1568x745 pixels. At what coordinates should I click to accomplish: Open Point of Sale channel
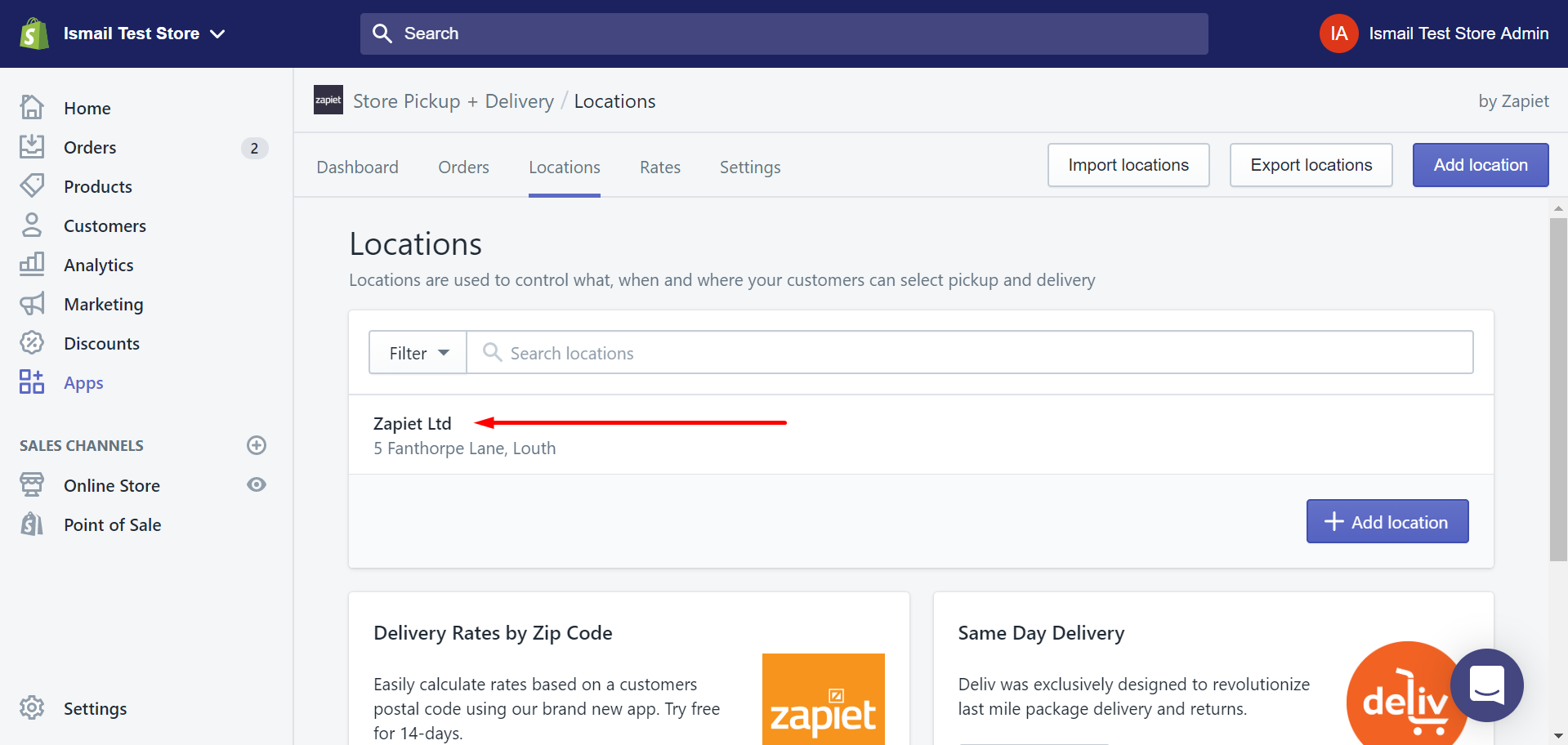point(113,524)
